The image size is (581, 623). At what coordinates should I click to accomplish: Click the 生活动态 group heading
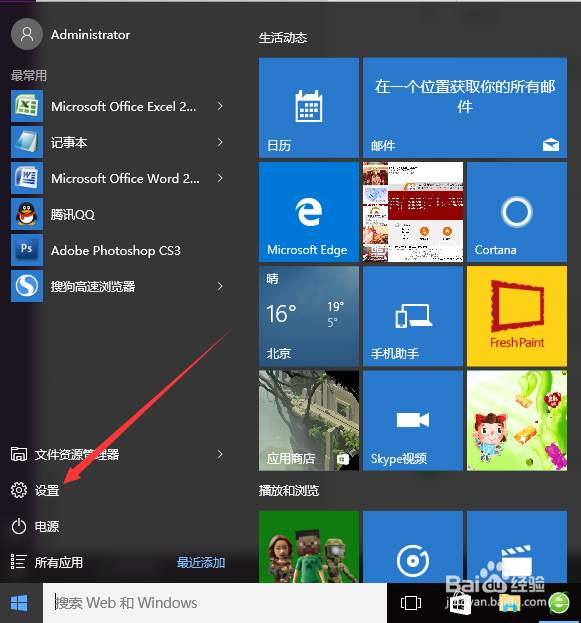(x=283, y=38)
